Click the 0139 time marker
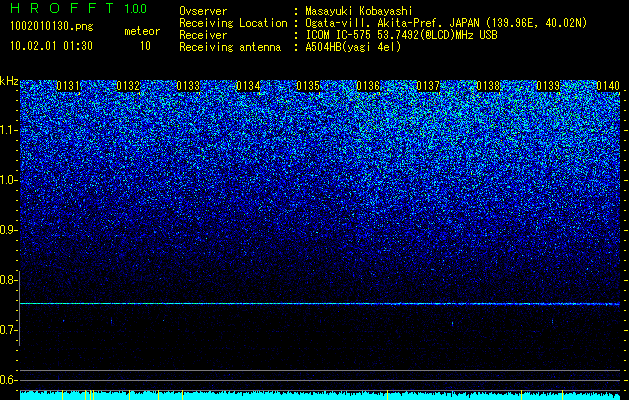This screenshot has height=400, width=629. (x=548, y=86)
